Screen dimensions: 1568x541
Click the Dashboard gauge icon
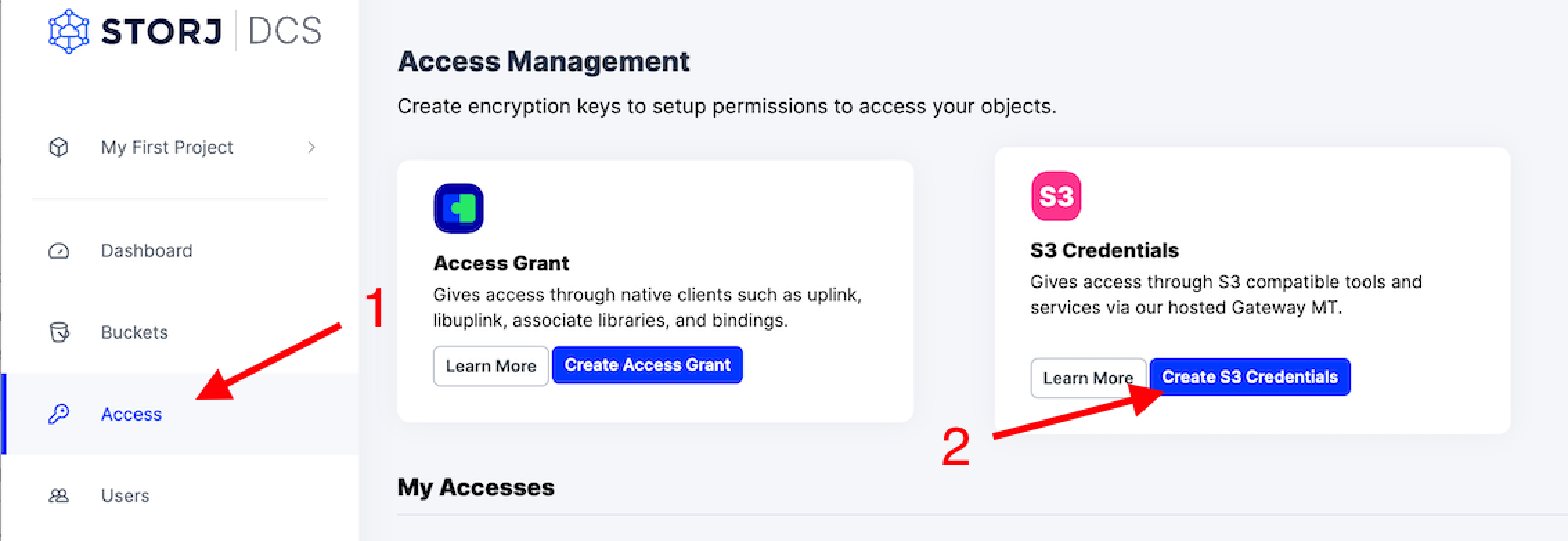click(x=58, y=251)
